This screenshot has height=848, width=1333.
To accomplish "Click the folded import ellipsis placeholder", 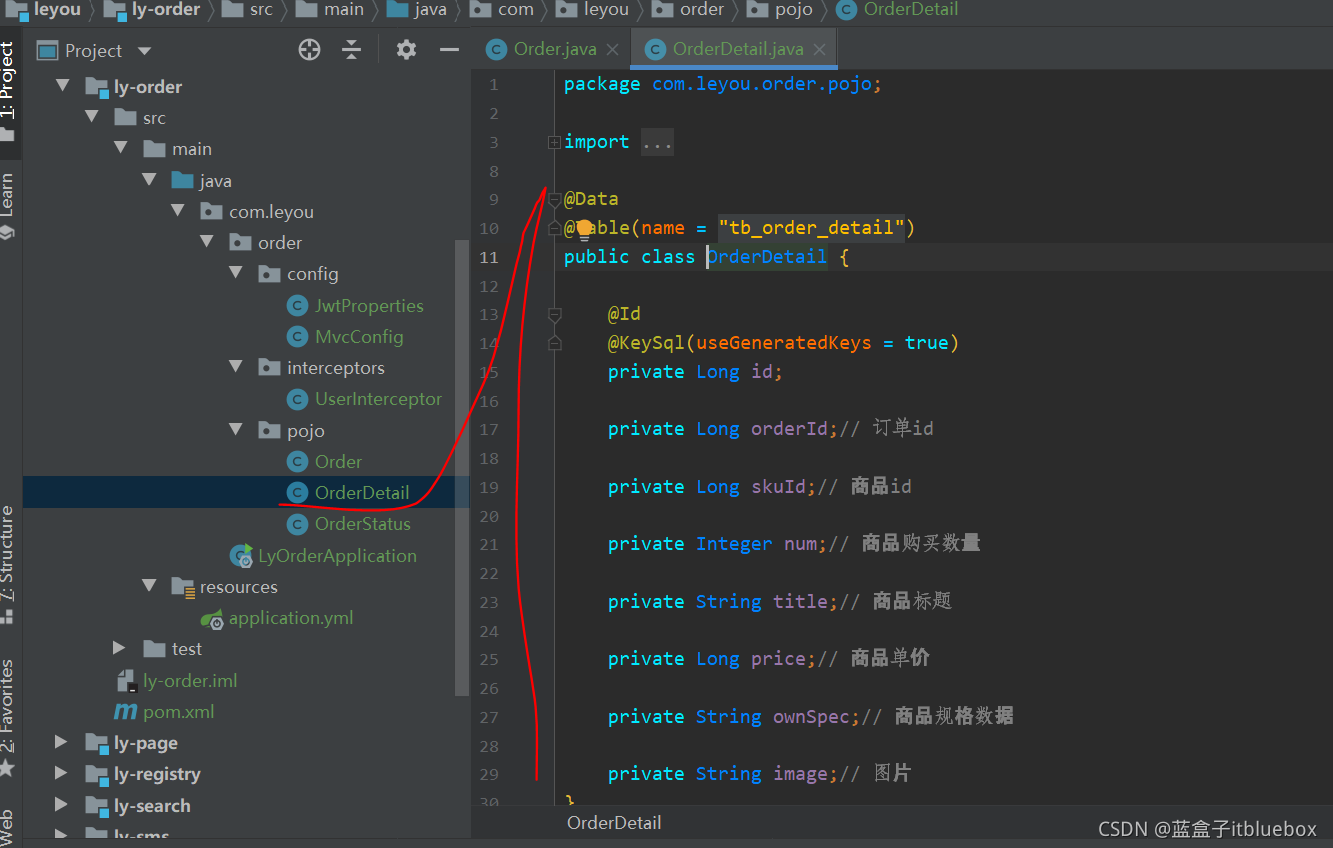I will point(657,142).
